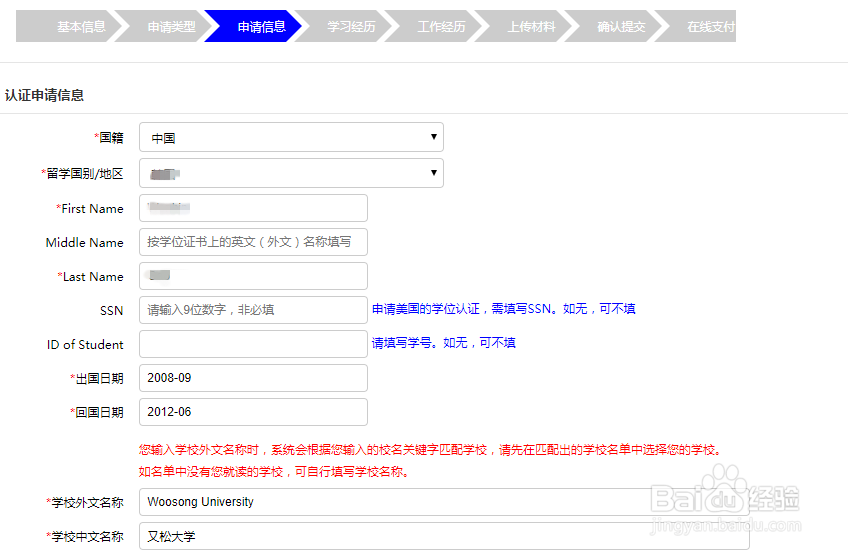Image resolution: width=848 pixels, height=554 pixels.
Task: Open the 留学国别/地区 dropdown
Action: point(292,173)
